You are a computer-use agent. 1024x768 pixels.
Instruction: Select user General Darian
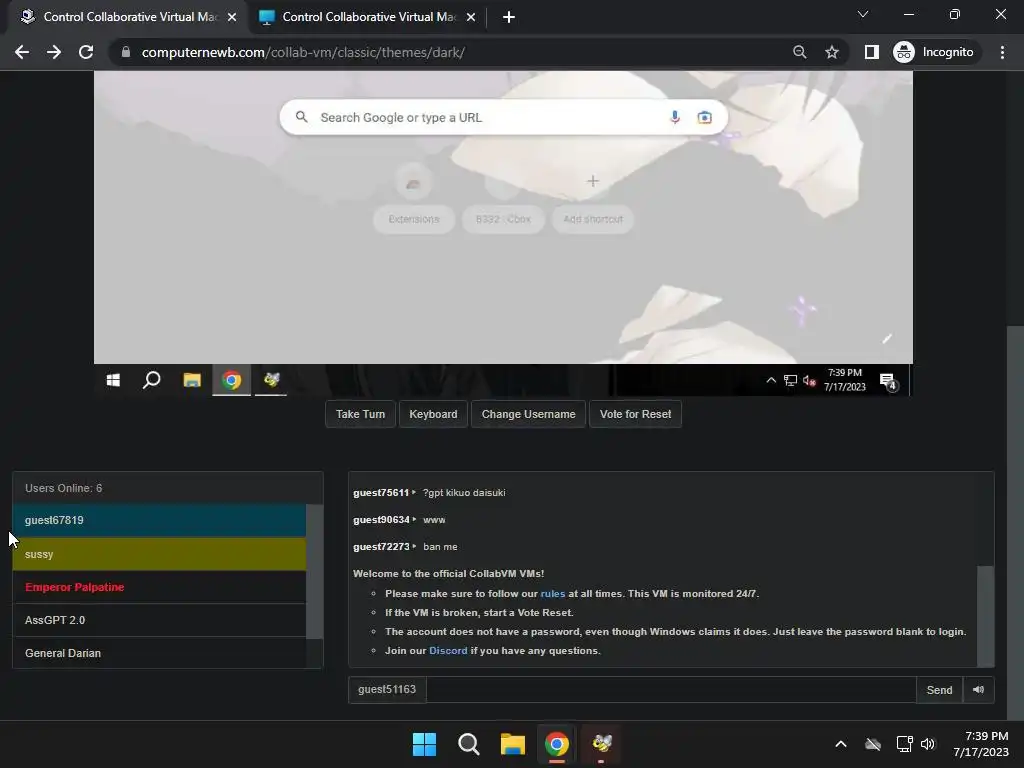[159, 653]
